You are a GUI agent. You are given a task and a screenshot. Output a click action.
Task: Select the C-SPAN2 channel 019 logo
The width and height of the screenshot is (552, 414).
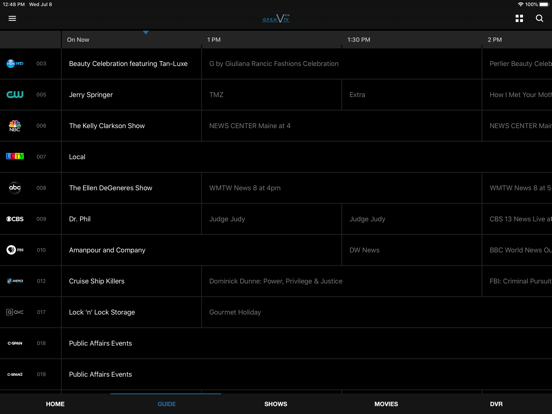[15, 374]
